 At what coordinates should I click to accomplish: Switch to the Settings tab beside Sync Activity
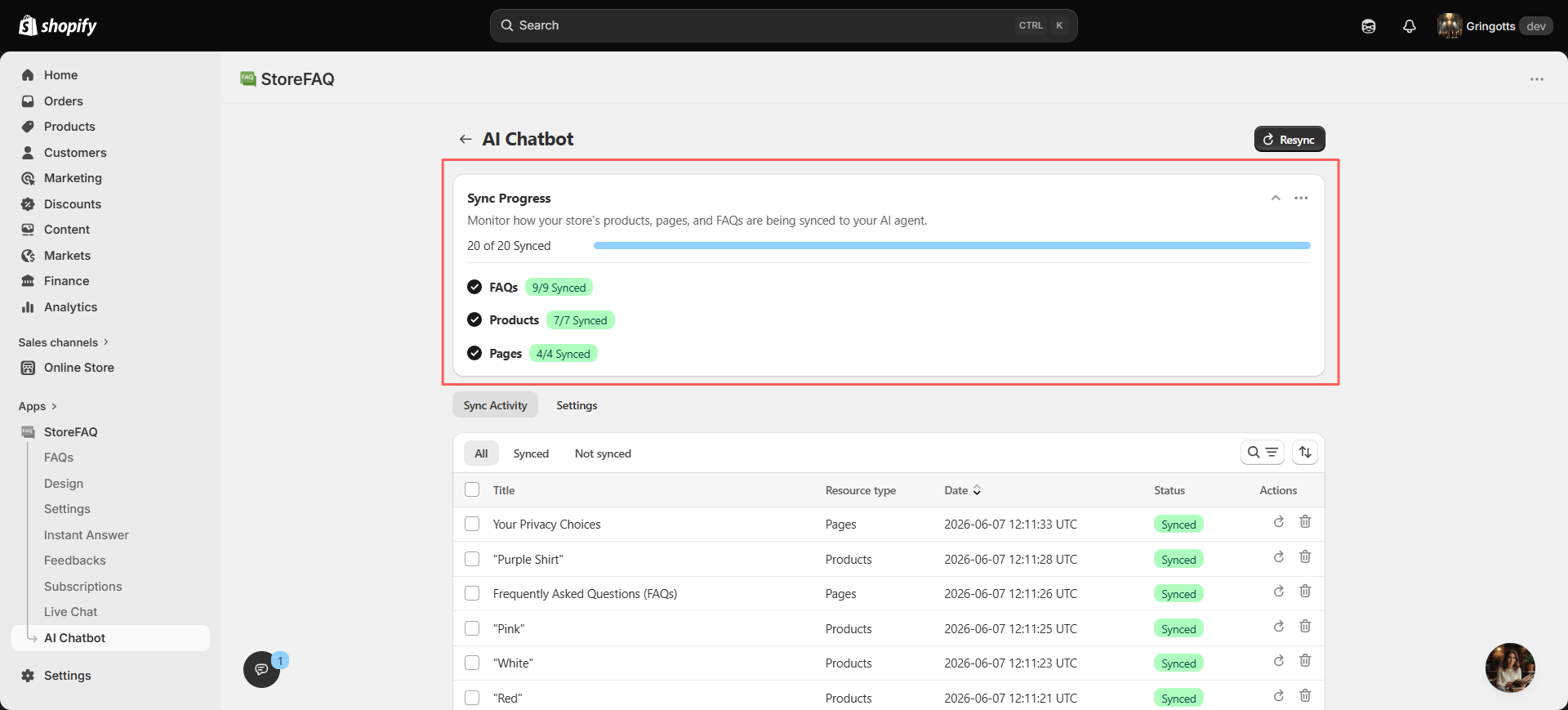(x=577, y=405)
